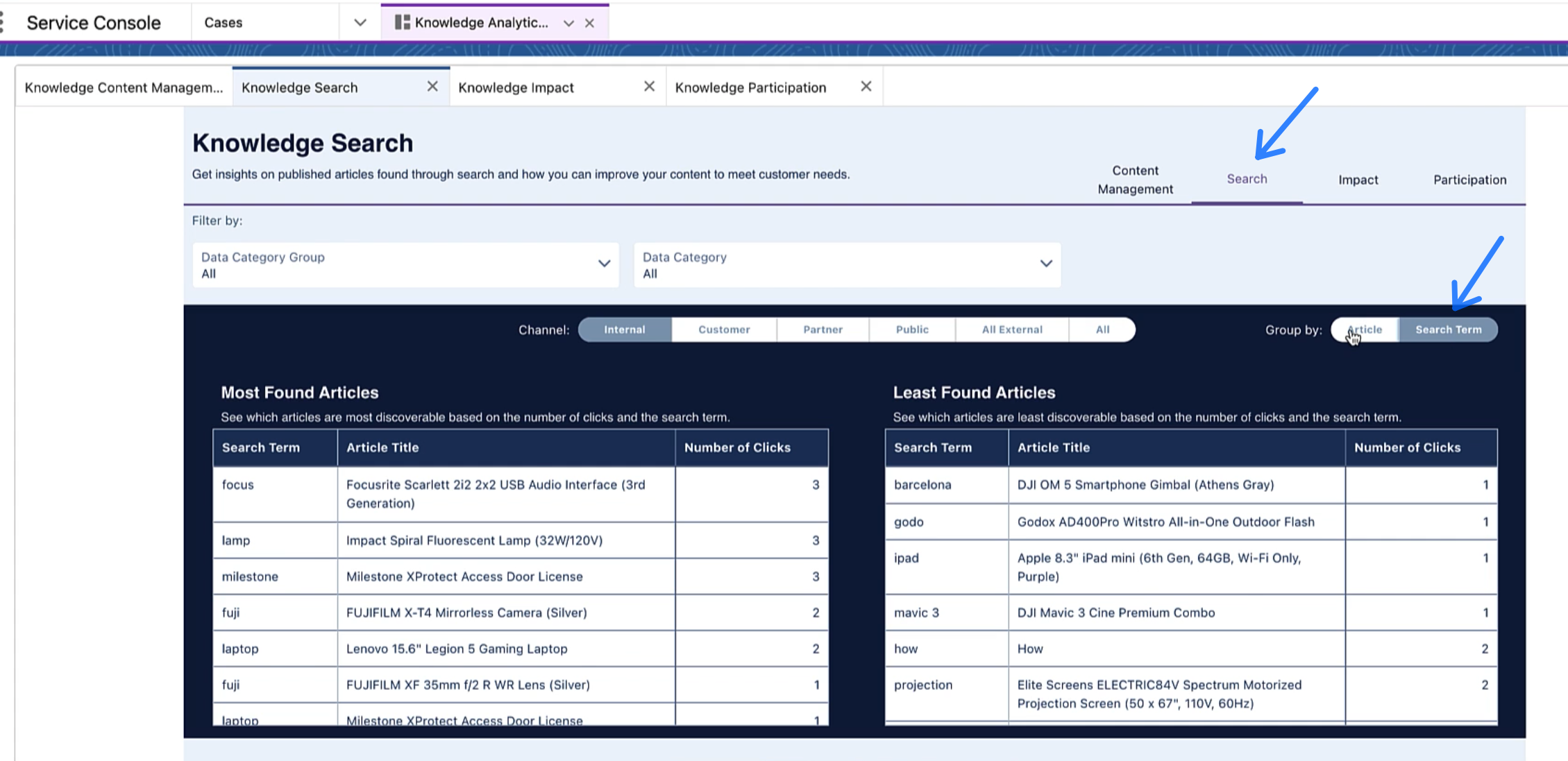Viewport: 1568px width, 761px height.
Task: Click the Knowledge Analytics dashboard tab icon
Action: click(x=402, y=22)
